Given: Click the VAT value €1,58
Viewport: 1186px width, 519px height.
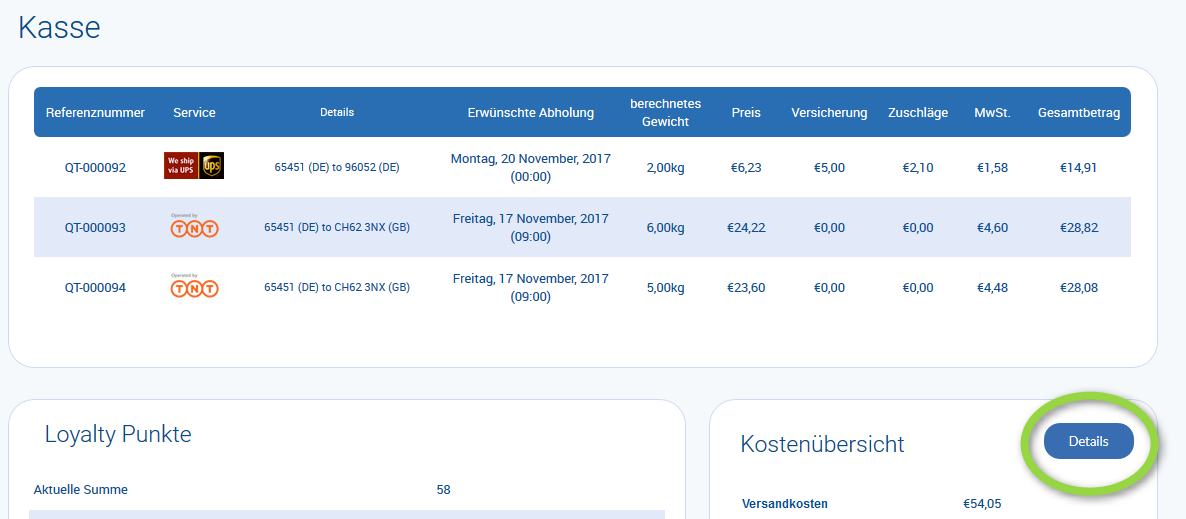Looking at the screenshot, I should tap(993, 167).
